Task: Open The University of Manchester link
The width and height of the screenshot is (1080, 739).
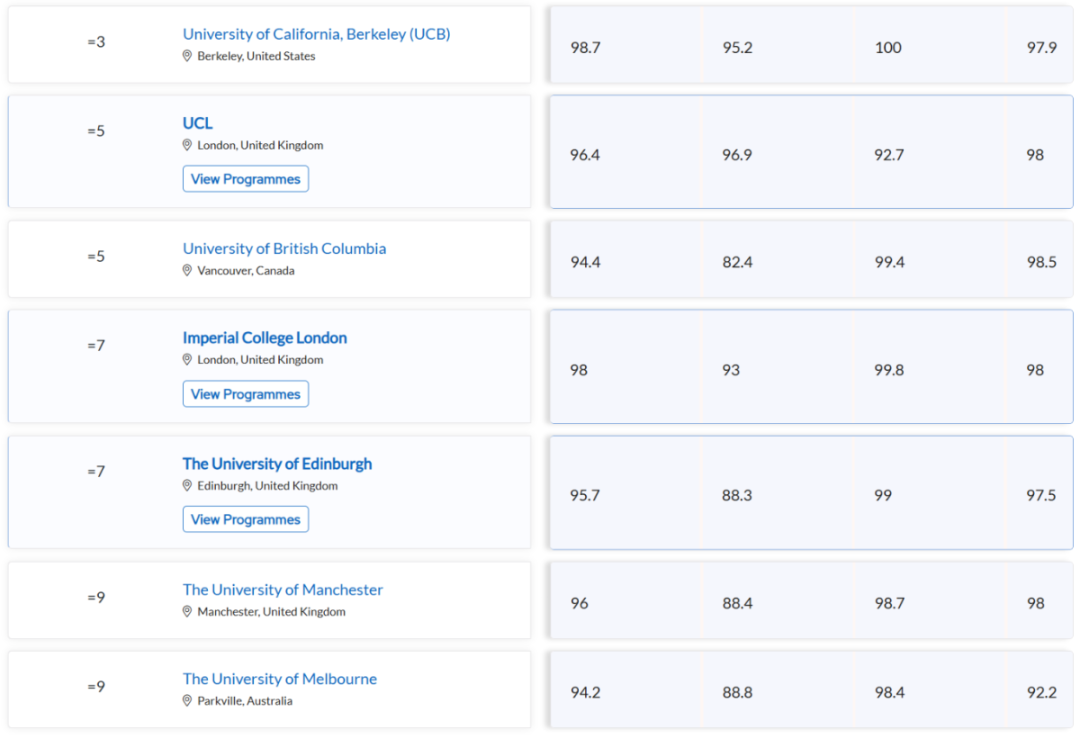Action: pos(282,590)
